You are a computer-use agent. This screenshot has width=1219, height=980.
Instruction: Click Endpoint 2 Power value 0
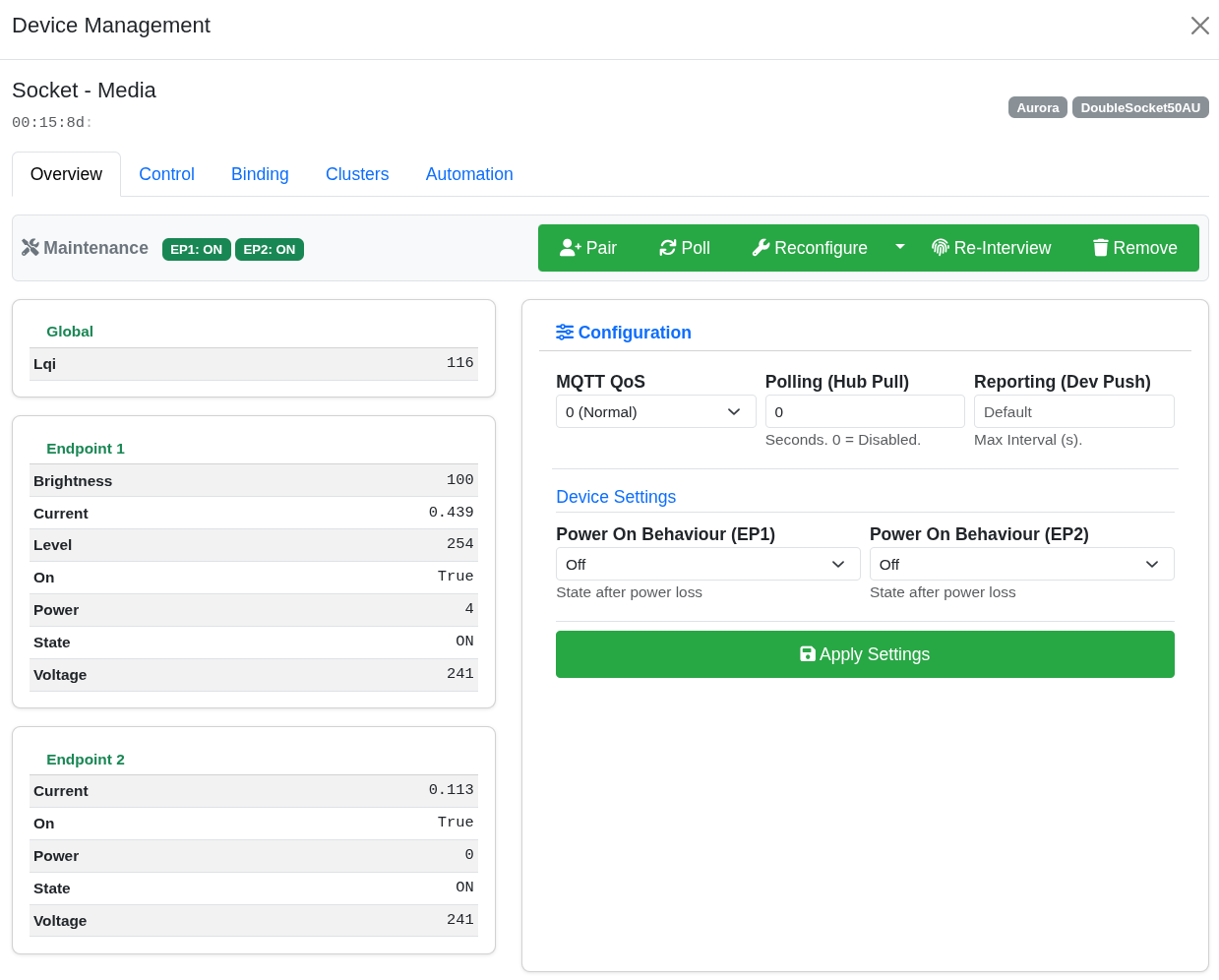coord(469,855)
